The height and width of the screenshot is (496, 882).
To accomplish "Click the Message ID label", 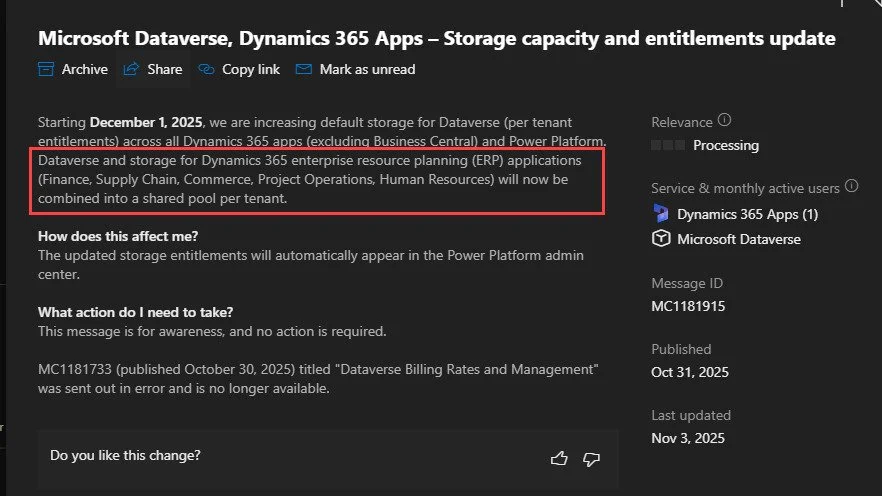I will [687, 283].
